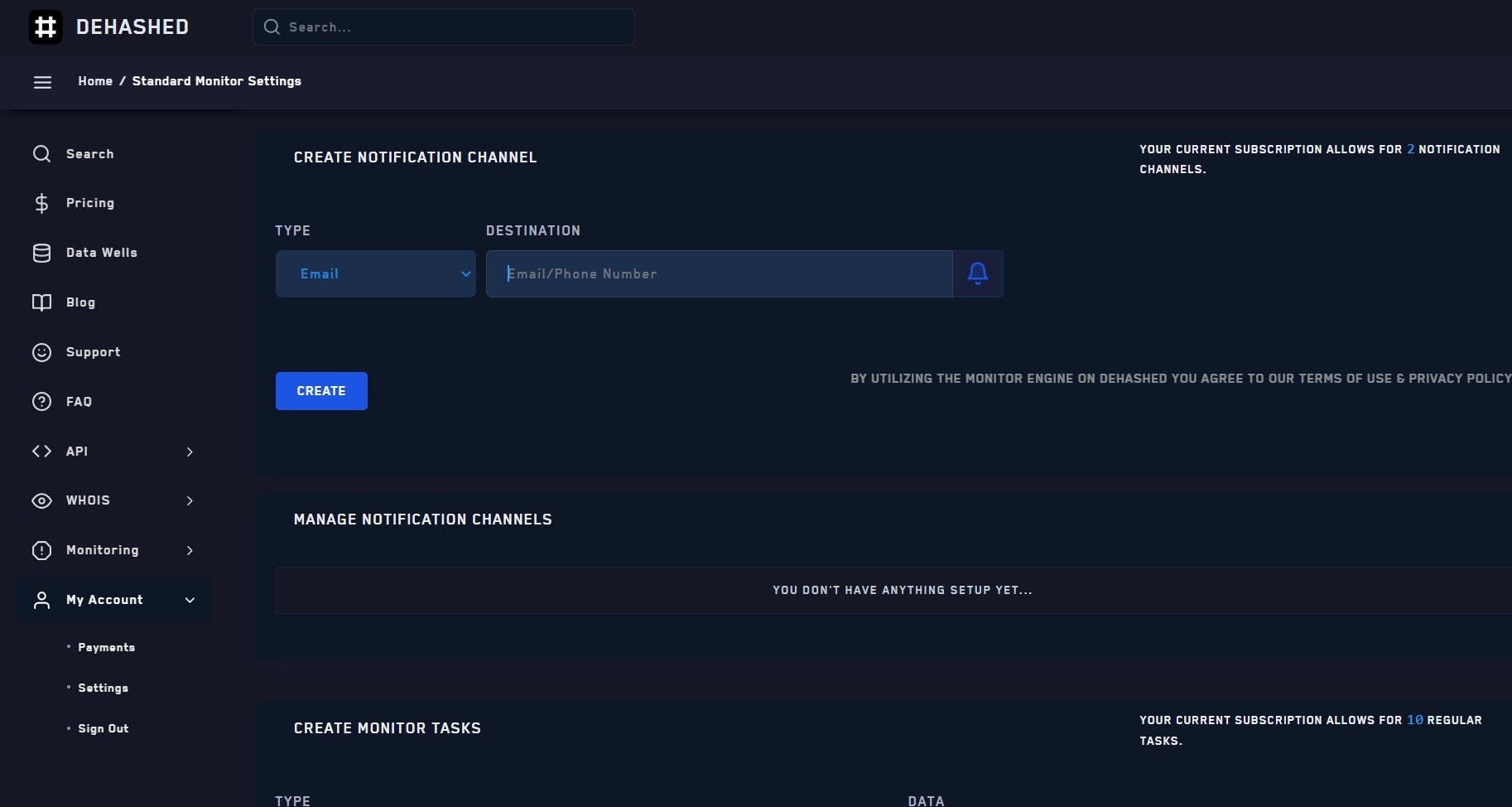Select Sign Out under My Account
Screen dimensions: 1512x807
tap(103, 728)
